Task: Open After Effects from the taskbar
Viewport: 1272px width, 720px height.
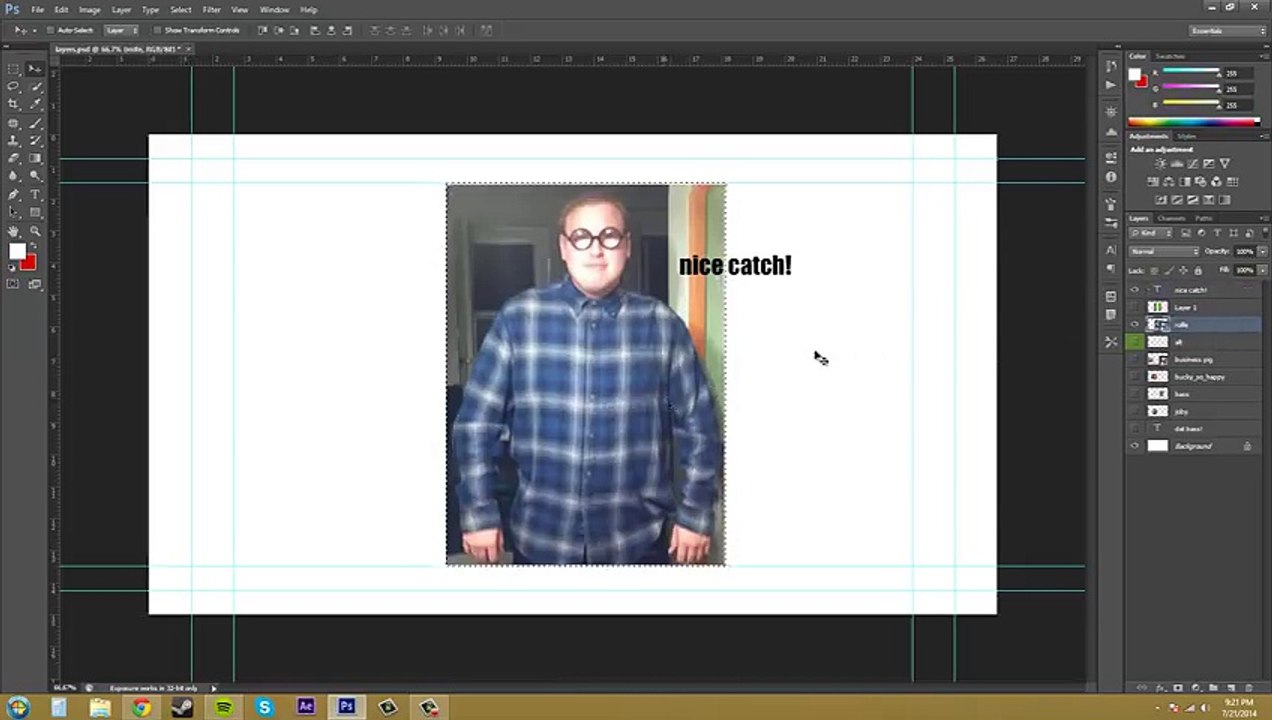Action: (x=306, y=707)
